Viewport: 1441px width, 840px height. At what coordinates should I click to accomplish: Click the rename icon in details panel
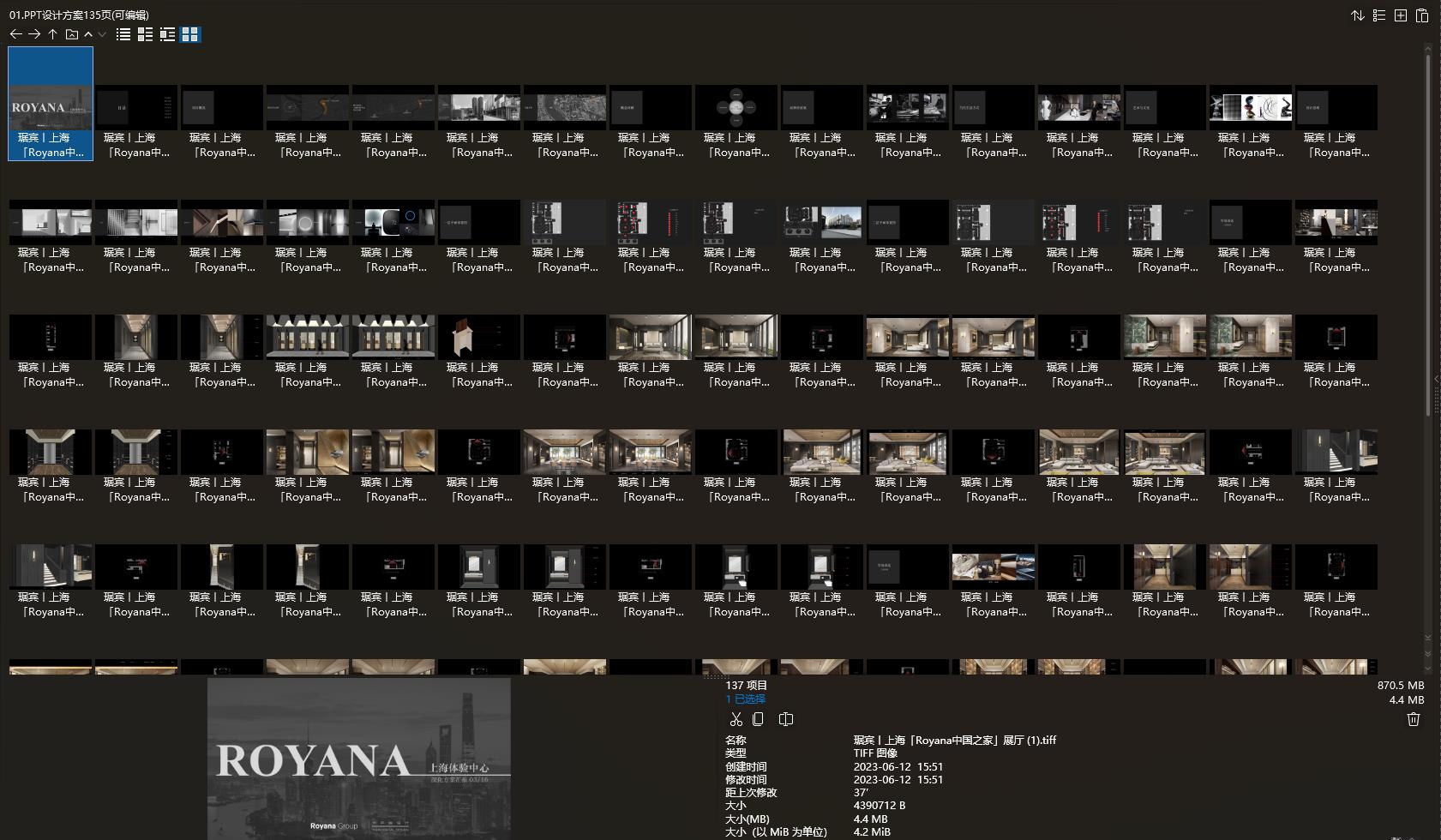coord(785,719)
